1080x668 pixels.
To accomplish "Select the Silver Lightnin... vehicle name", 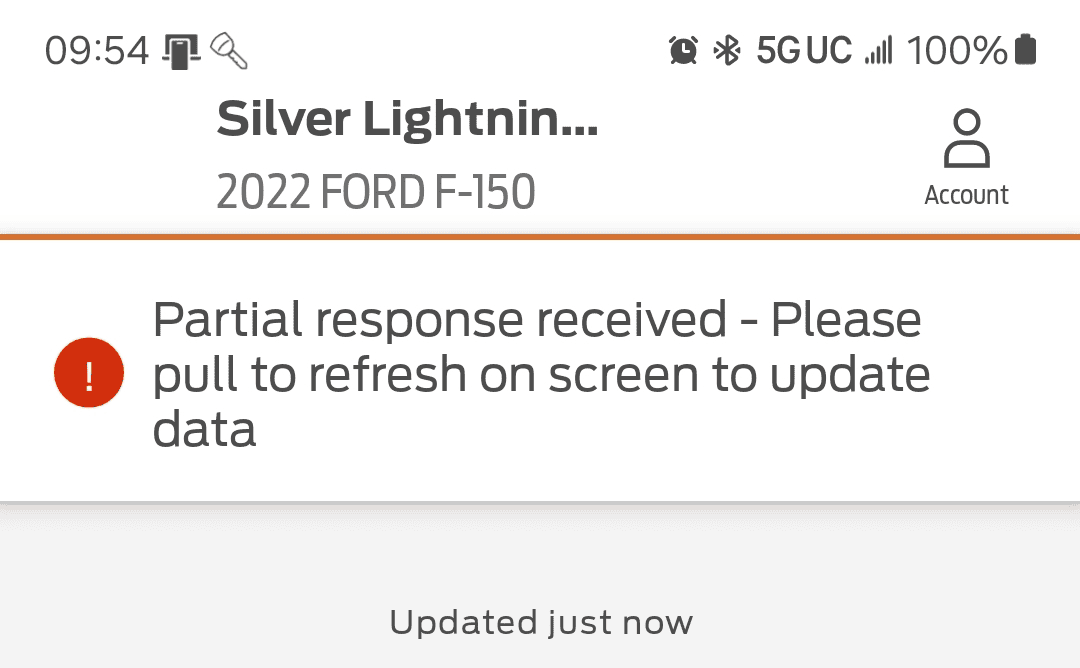I will coord(407,120).
